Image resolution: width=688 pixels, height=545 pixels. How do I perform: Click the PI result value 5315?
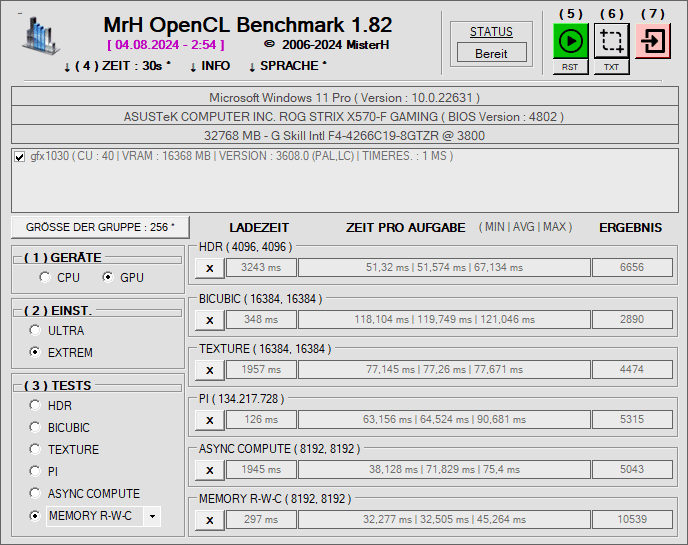click(632, 420)
